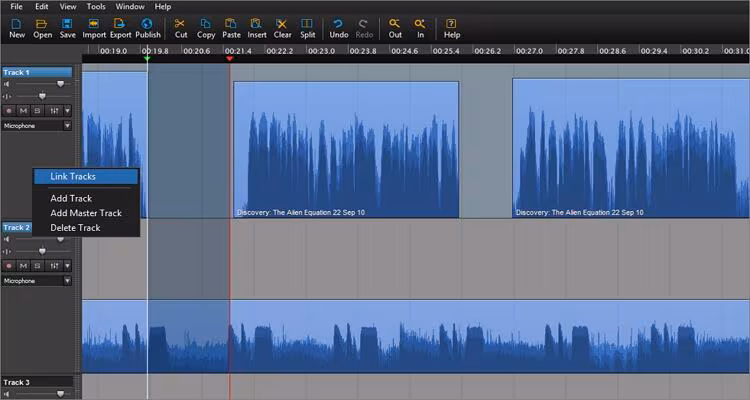Arm Track 1 for recording
The width and height of the screenshot is (750, 400).
9,111
